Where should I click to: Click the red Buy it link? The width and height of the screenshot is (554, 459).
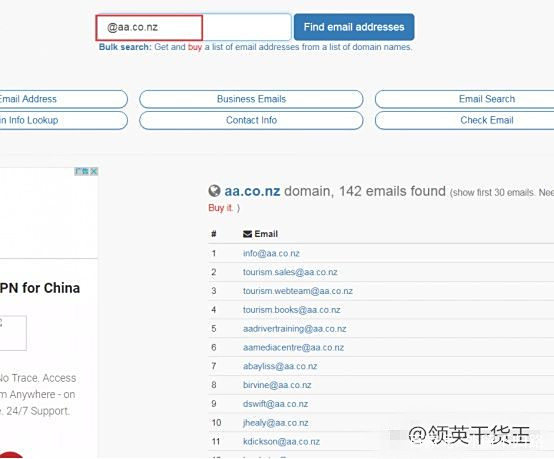[220, 208]
